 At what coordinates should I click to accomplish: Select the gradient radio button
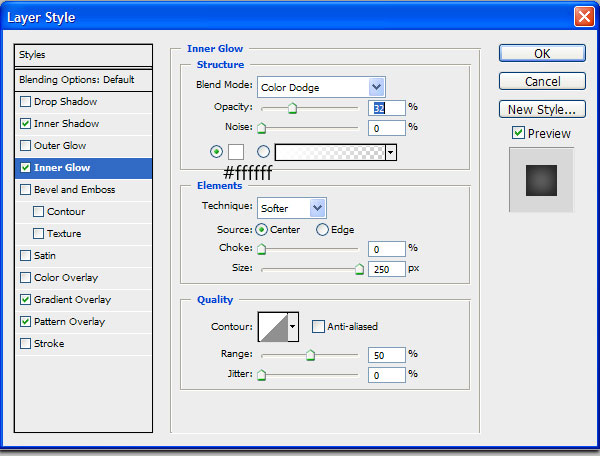(x=263, y=152)
